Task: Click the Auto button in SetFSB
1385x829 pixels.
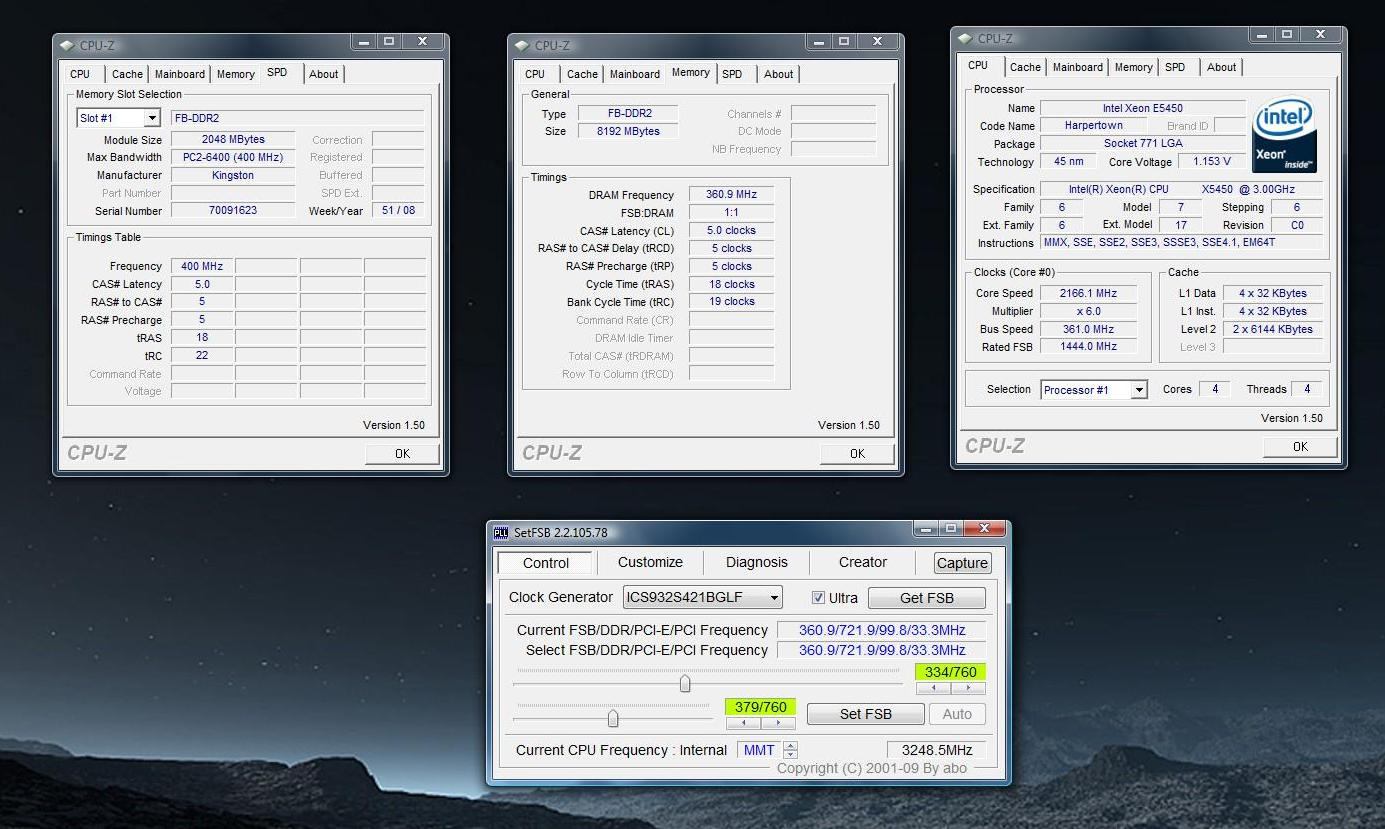Action: click(x=957, y=714)
